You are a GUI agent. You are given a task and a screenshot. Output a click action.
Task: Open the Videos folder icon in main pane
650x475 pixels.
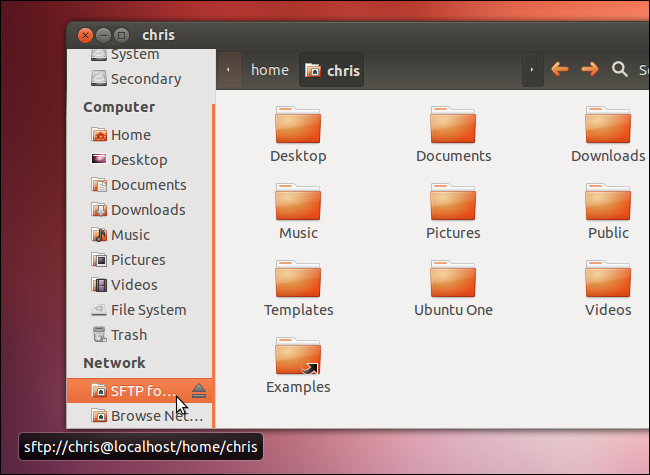click(608, 279)
